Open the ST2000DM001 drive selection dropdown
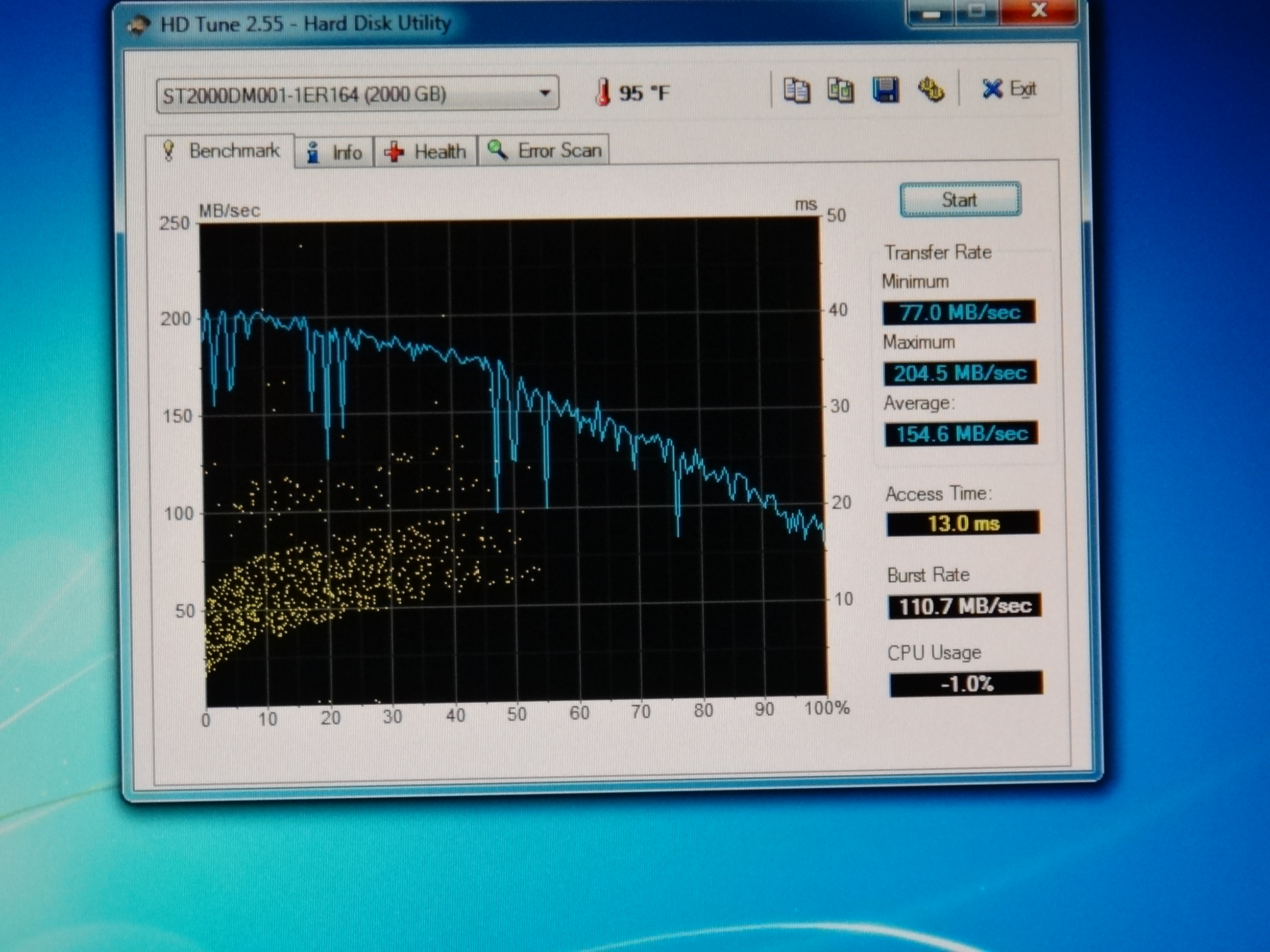The width and height of the screenshot is (1270, 952). (357, 94)
